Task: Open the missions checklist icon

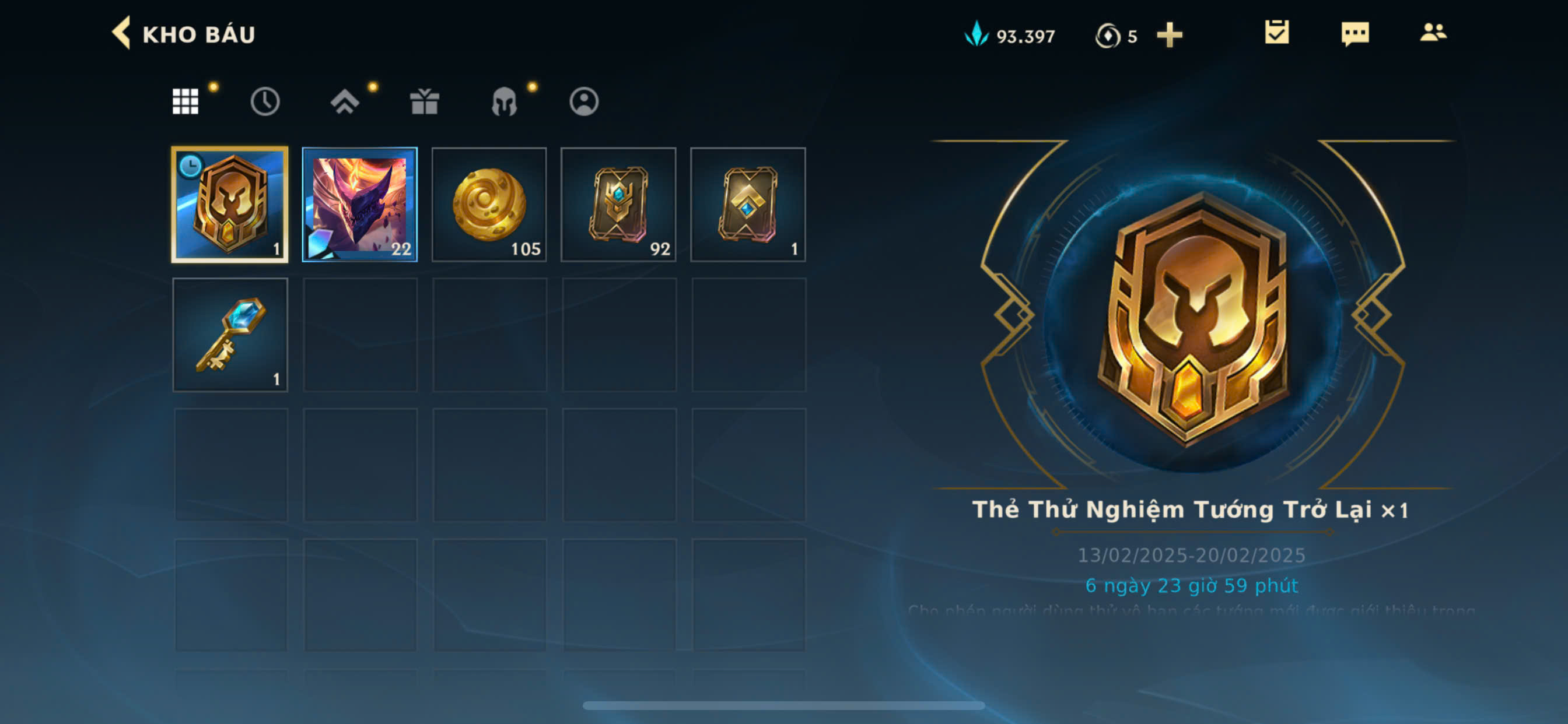Action: 1276,32
